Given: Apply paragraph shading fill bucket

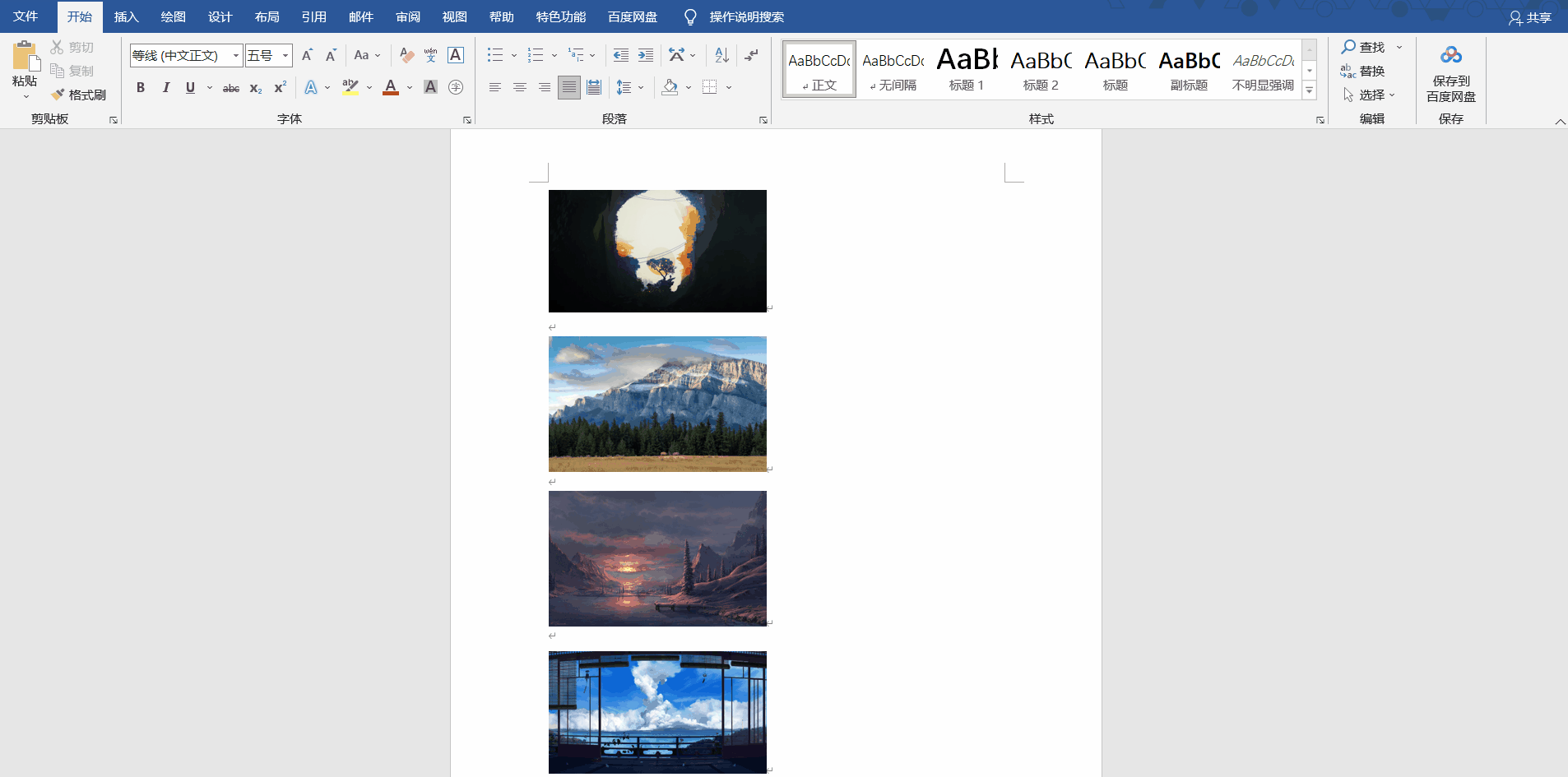Looking at the screenshot, I should [x=670, y=87].
